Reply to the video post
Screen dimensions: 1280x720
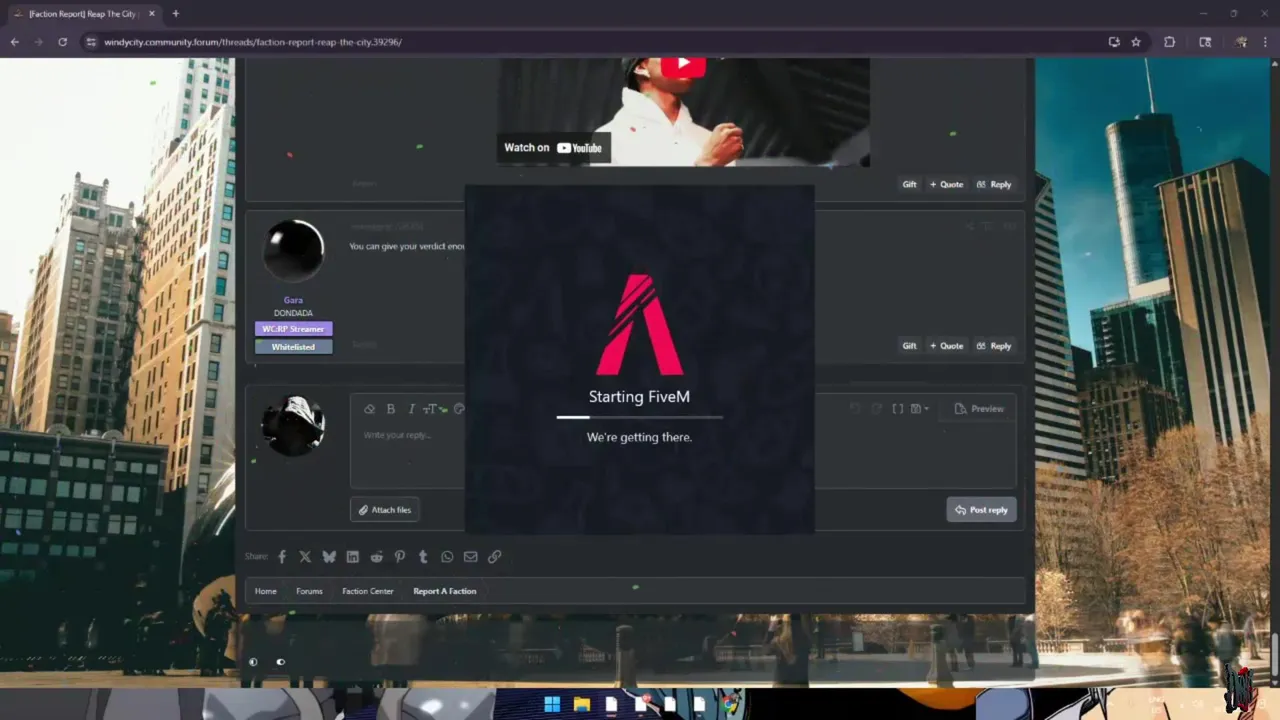pos(994,184)
